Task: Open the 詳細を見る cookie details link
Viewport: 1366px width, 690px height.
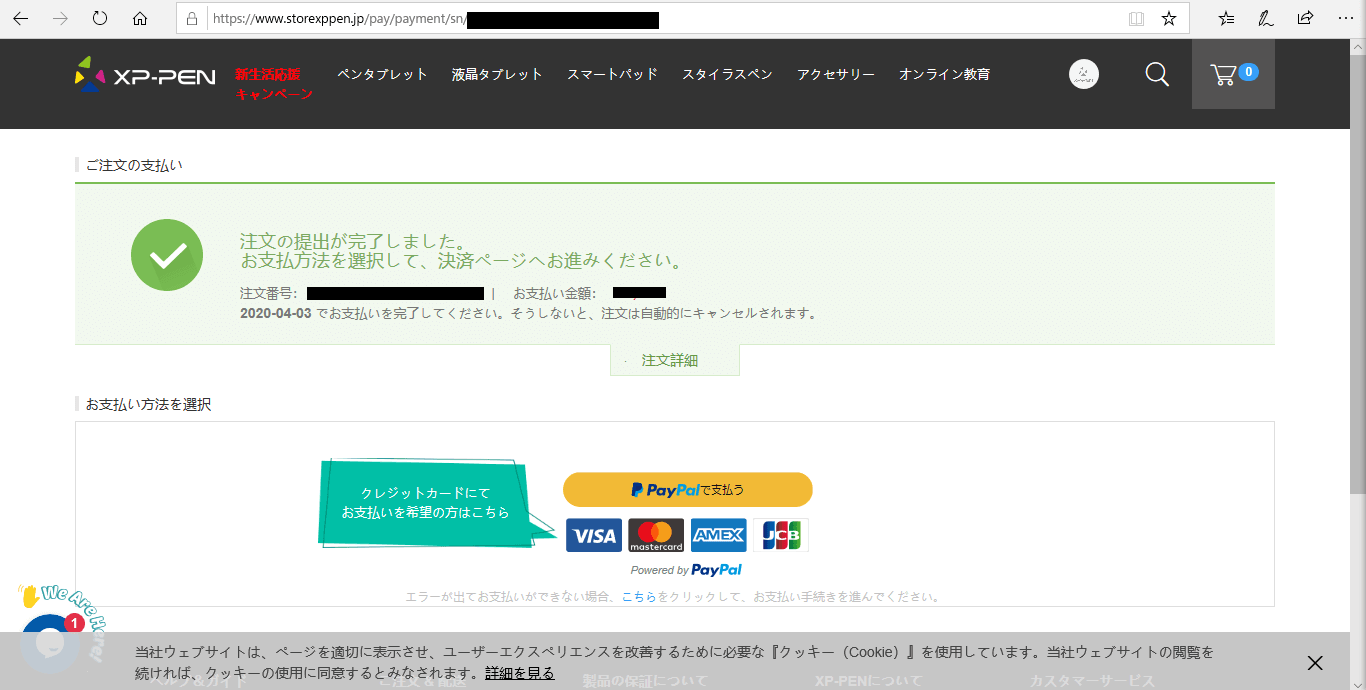Action: [520, 673]
